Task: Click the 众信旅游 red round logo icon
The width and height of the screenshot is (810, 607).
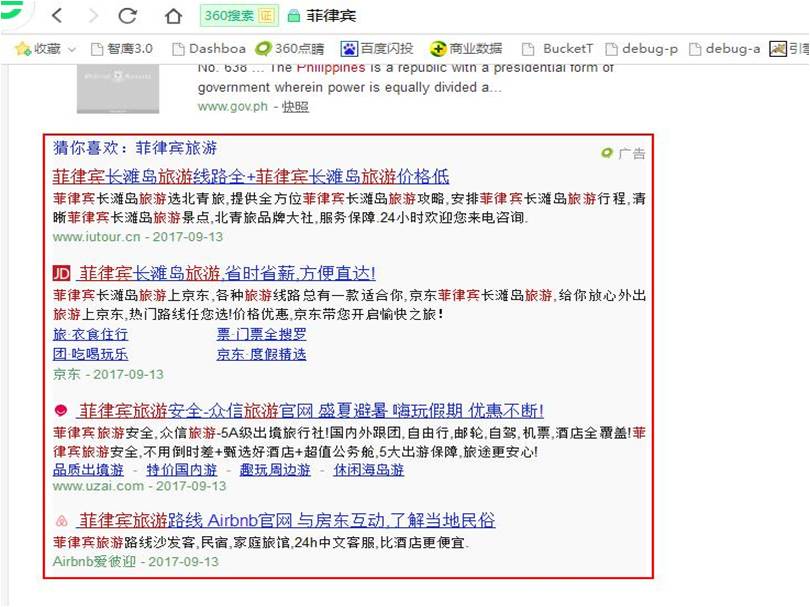Action: click(61, 411)
